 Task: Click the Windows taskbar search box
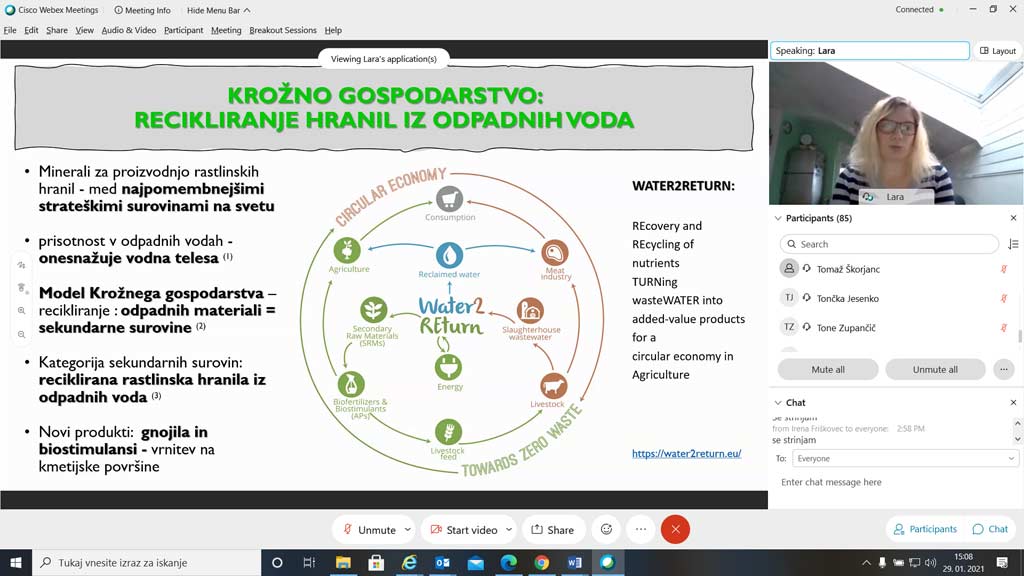coord(146,562)
